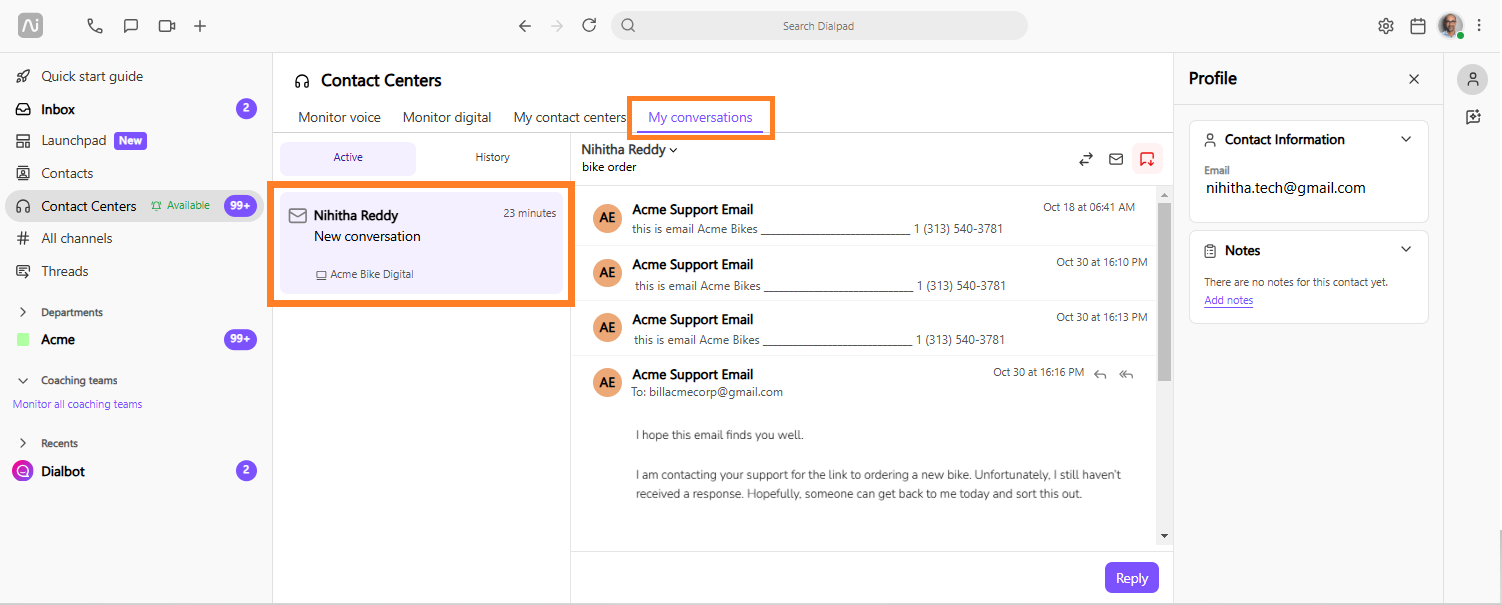Open the phone call icon

pyautogui.click(x=95, y=26)
